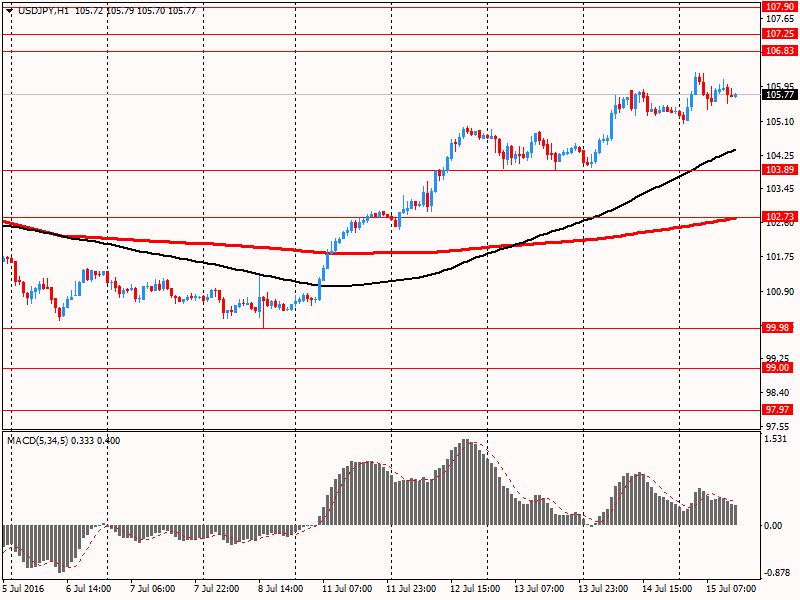Click the 103.45 price scale value
This screenshot has height=600, width=800.
pyautogui.click(x=780, y=189)
